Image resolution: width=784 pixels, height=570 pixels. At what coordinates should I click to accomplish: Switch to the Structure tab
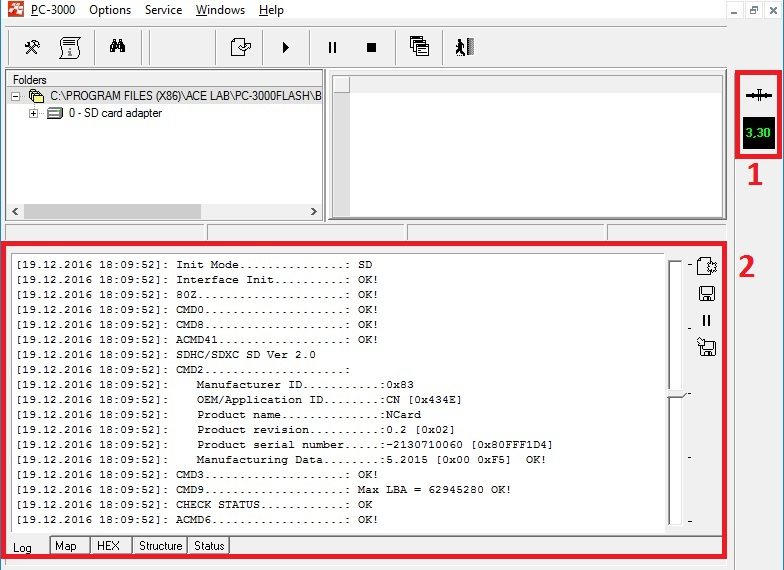tap(160, 546)
